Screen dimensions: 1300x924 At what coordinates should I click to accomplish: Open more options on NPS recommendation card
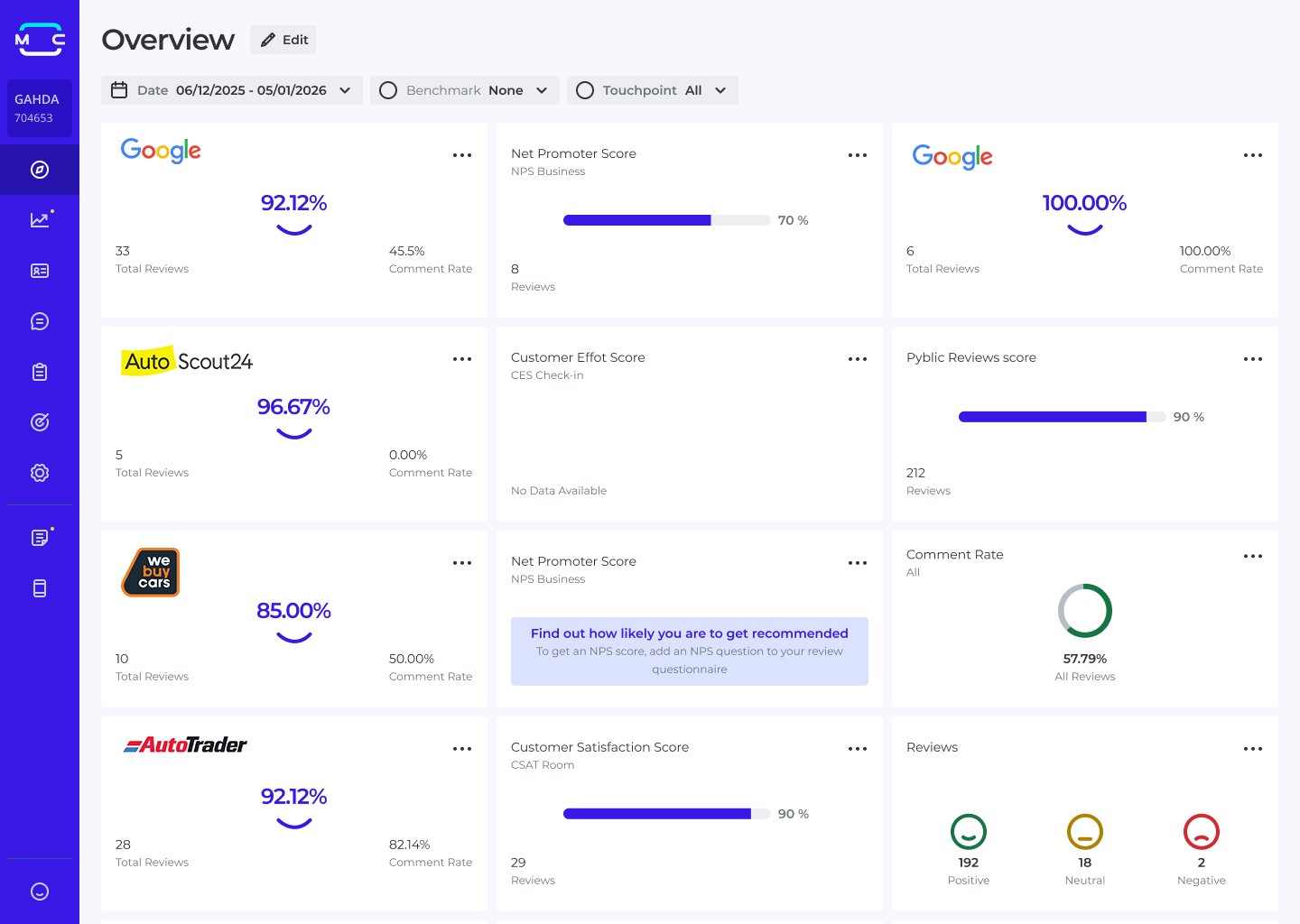pyautogui.click(x=858, y=563)
